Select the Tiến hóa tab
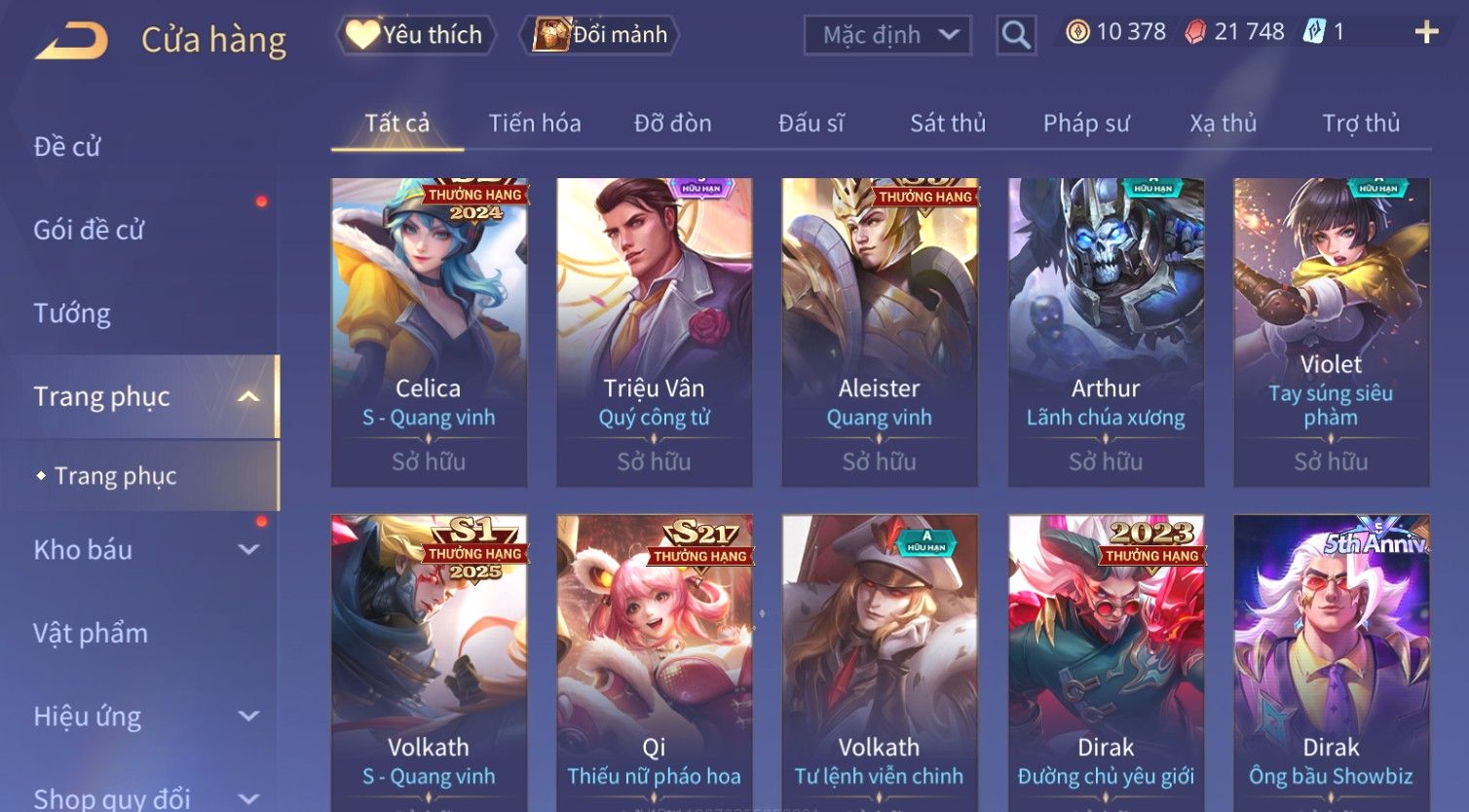 click(x=535, y=124)
